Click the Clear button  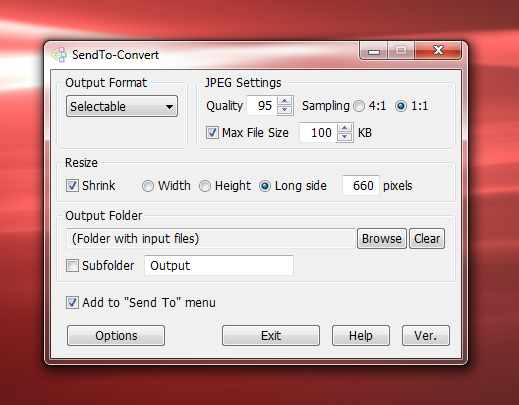pyautogui.click(x=427, y=239)
